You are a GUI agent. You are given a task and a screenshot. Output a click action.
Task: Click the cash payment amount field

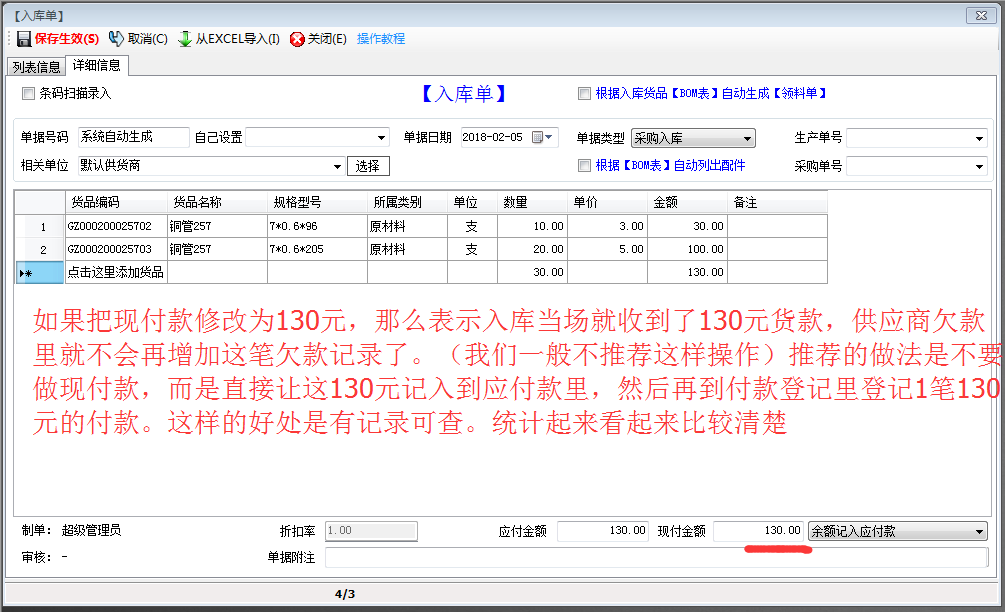(x=759, y=531)
